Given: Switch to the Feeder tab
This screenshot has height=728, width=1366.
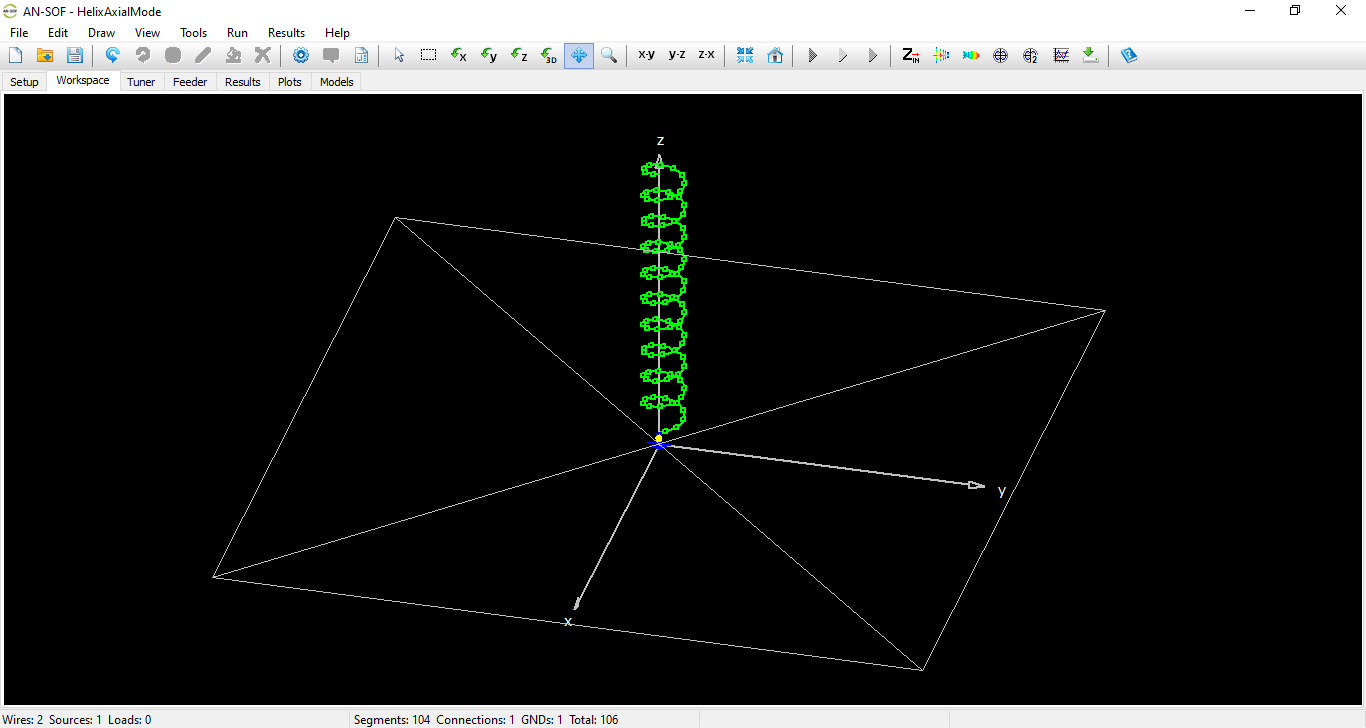Looking at the screenshot, I should point(190,82).
